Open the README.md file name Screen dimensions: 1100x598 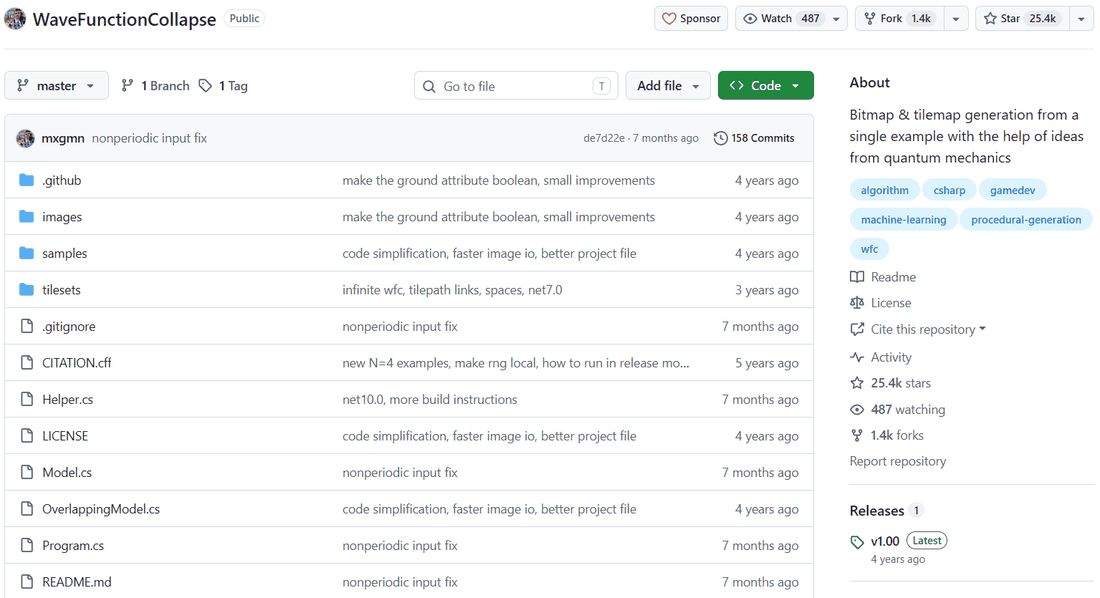tap(76, 582)
